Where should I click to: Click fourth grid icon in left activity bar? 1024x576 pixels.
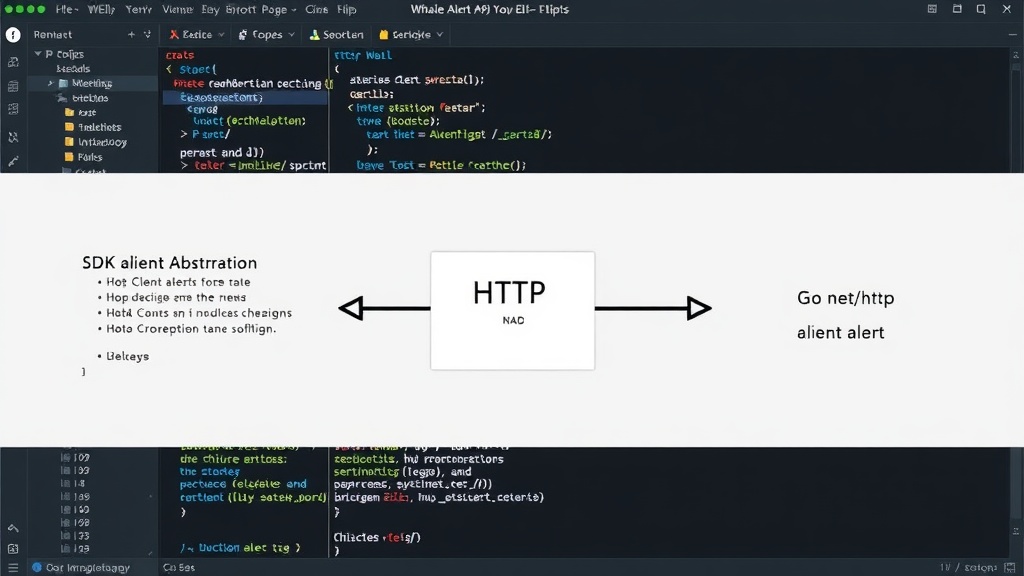pos(13,109)
